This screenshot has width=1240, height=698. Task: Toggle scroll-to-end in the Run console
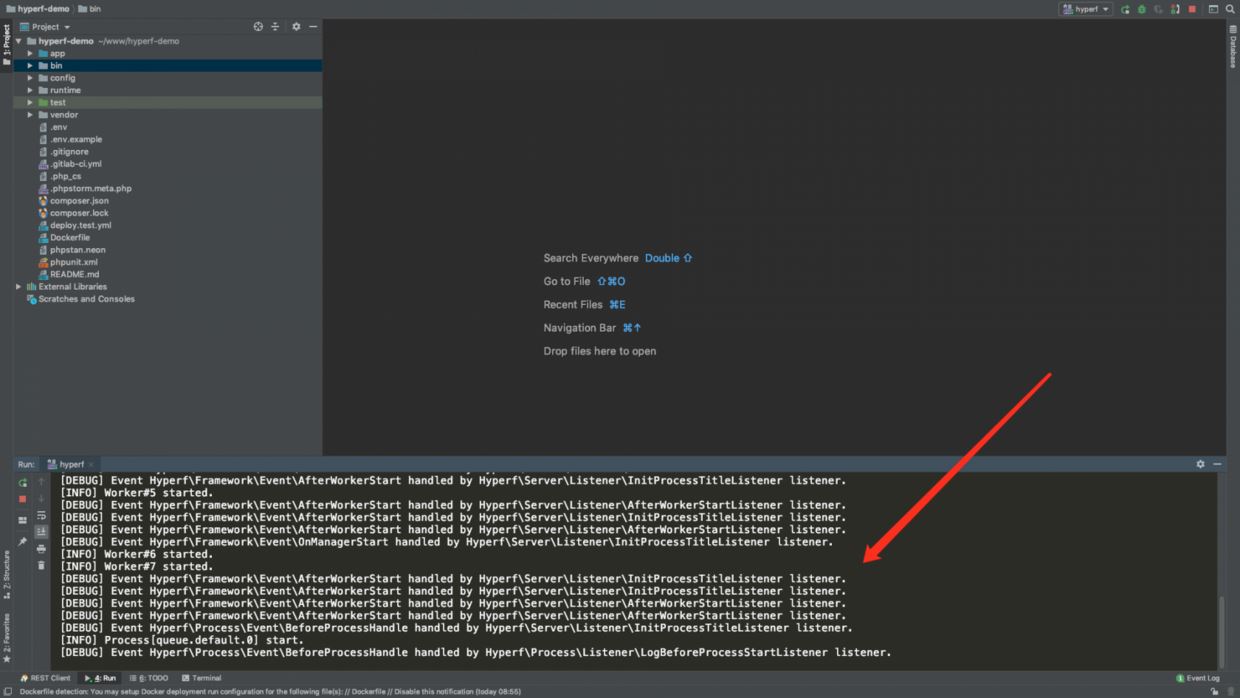pos(41,532)
